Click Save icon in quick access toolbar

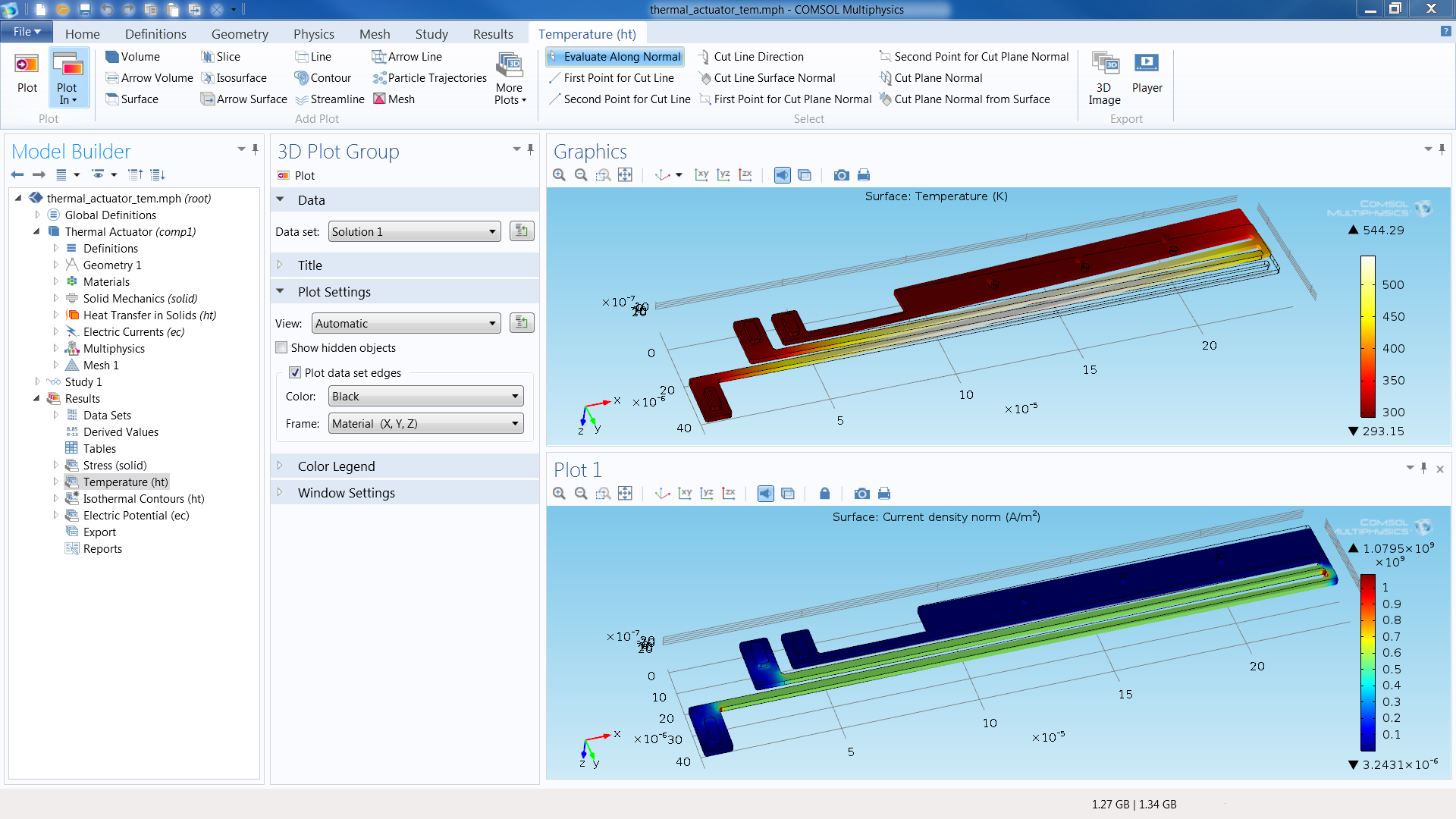pos(85,10)
